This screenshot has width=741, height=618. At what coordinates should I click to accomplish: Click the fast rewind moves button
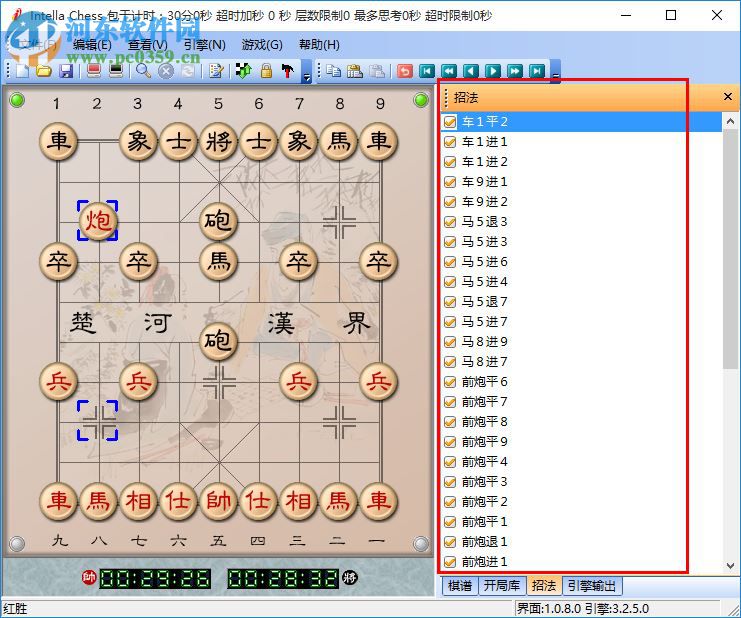point(449,71)
